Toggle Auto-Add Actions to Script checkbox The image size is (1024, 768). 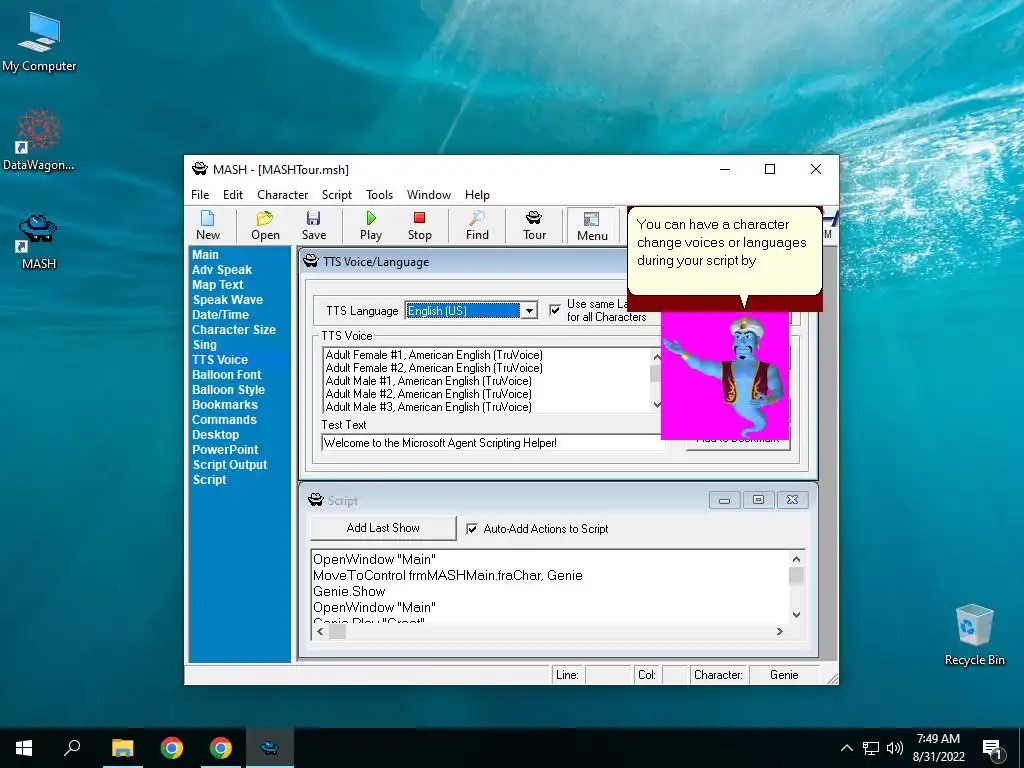tap(472, 529)
